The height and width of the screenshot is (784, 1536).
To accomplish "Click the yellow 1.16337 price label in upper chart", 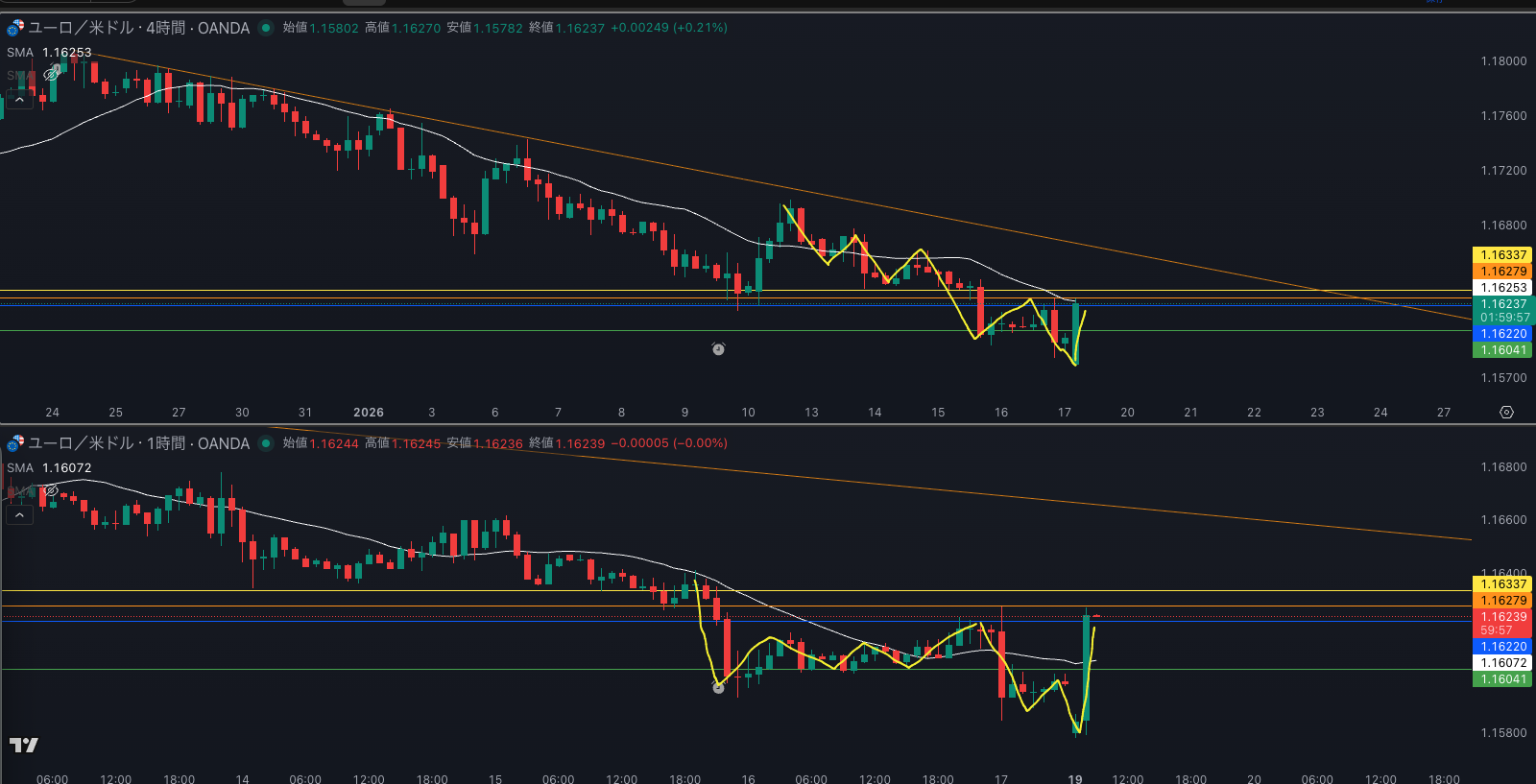I will pyautogui.click(x=1502, y=255).
